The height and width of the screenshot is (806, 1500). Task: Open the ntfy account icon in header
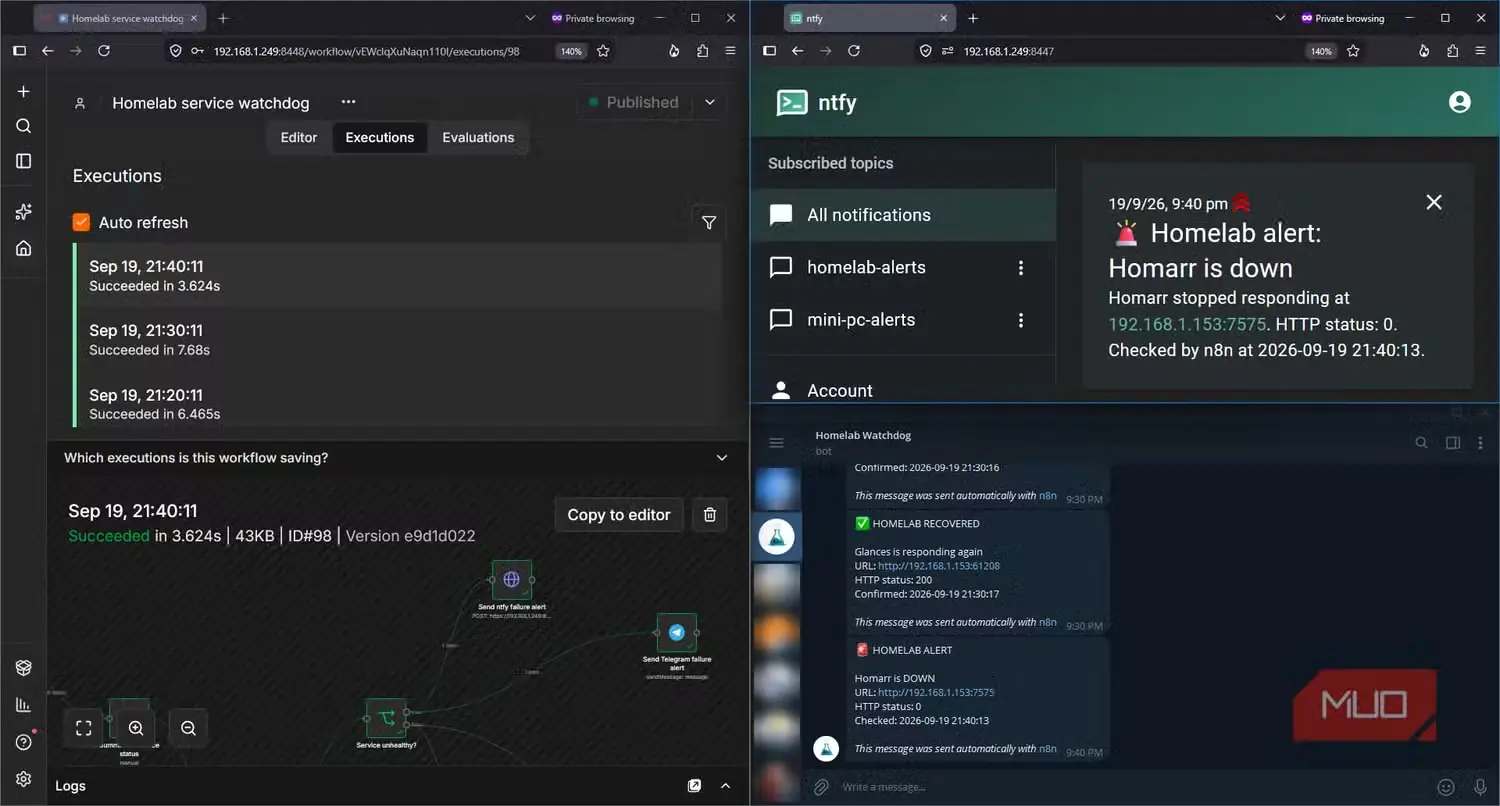point(1460,102)
